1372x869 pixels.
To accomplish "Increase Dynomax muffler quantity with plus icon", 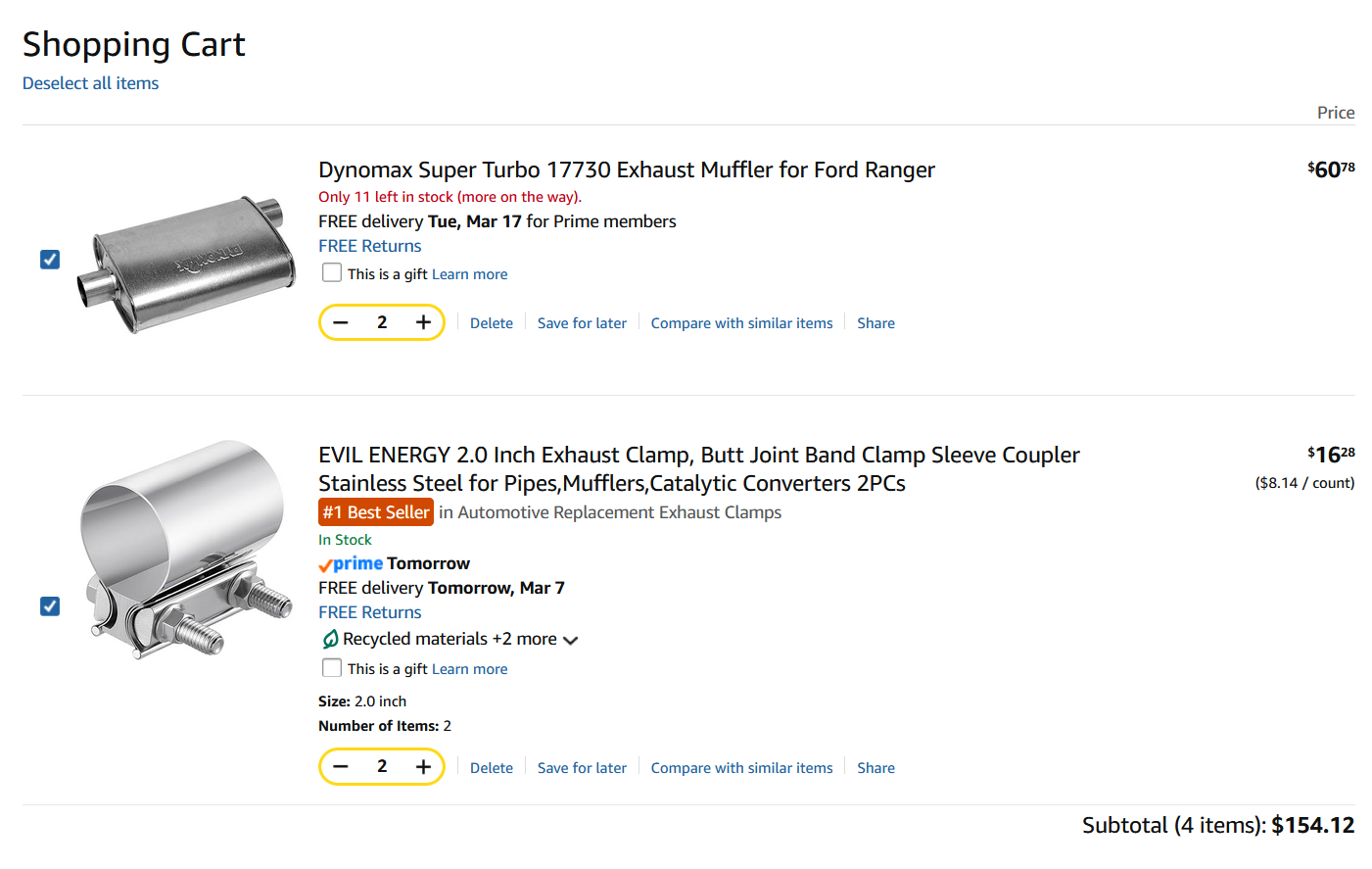I will 423,322.
